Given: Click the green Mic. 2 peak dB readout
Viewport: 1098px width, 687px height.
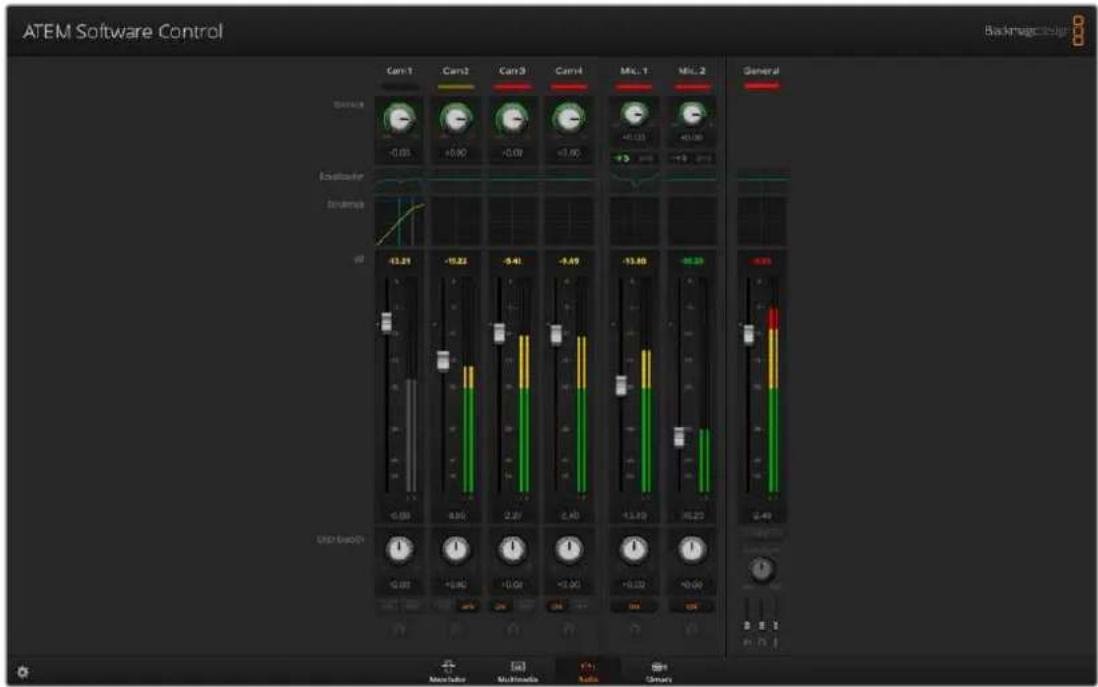Looking at the screenshot, I should 692,261.
